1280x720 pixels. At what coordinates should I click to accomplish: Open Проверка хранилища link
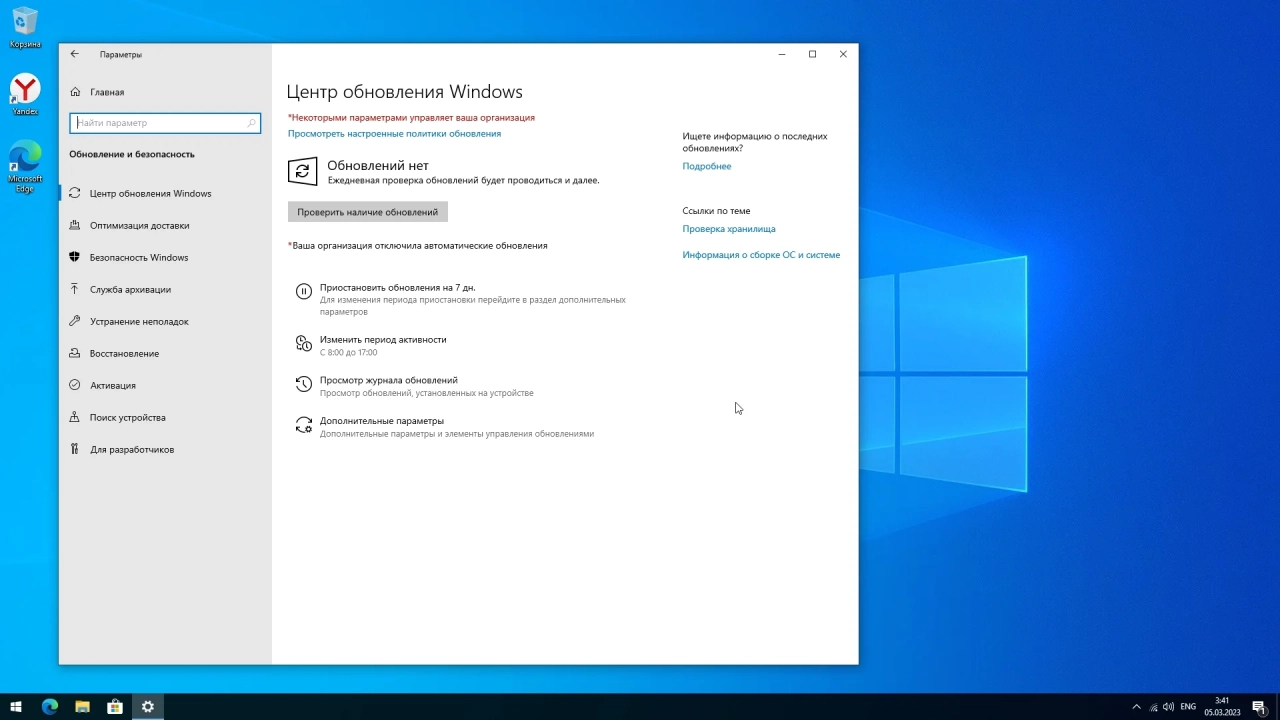click(x=728, y=229)
